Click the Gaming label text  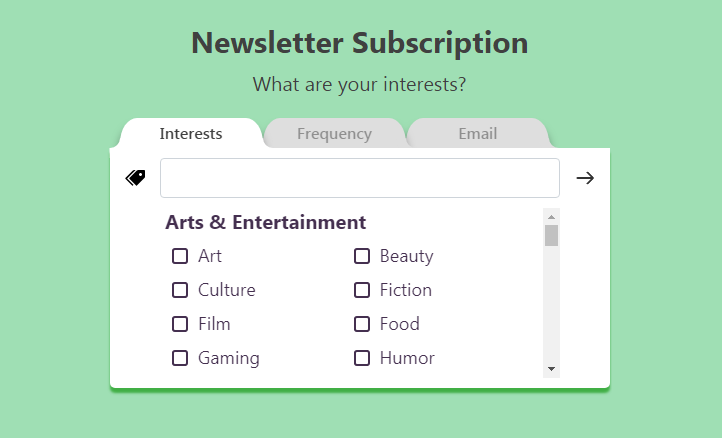(229, 358)
